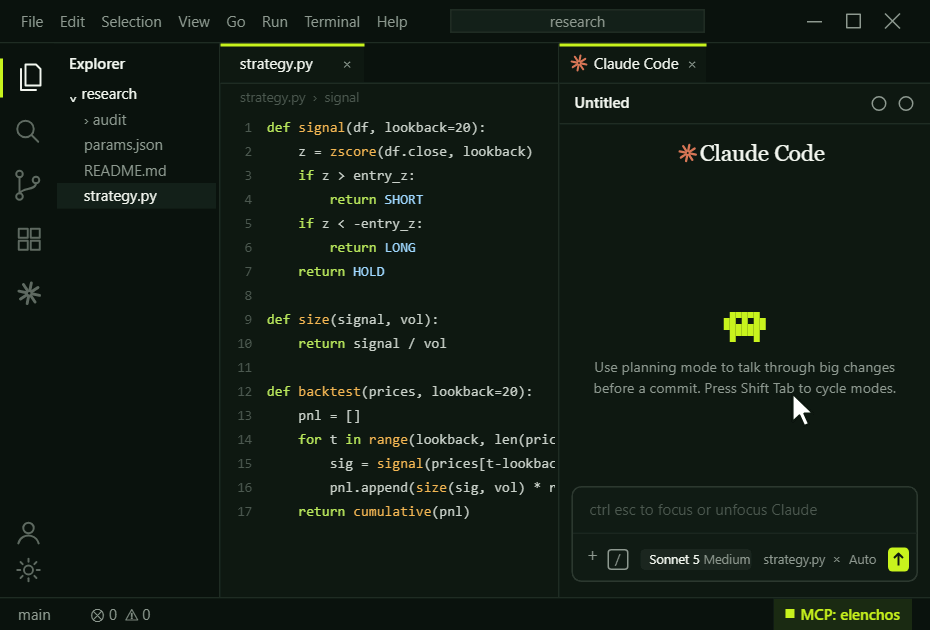
Task: Click the plus attach icon in chat
Action: point(592,556)
